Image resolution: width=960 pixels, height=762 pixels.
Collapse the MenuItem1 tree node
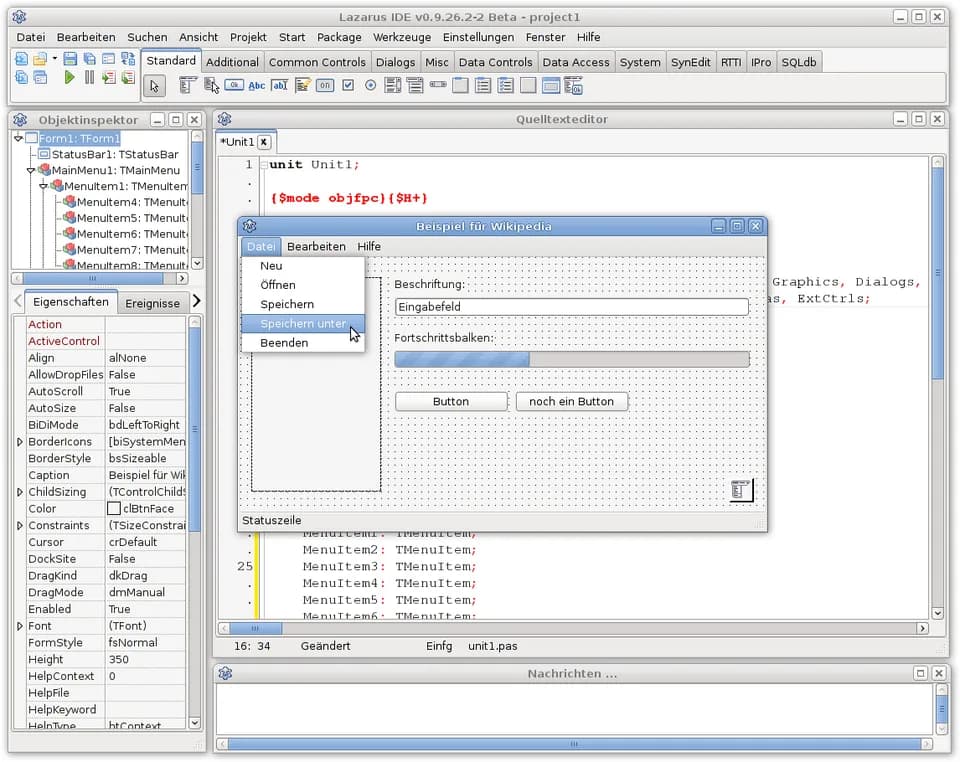pos(43,186)
